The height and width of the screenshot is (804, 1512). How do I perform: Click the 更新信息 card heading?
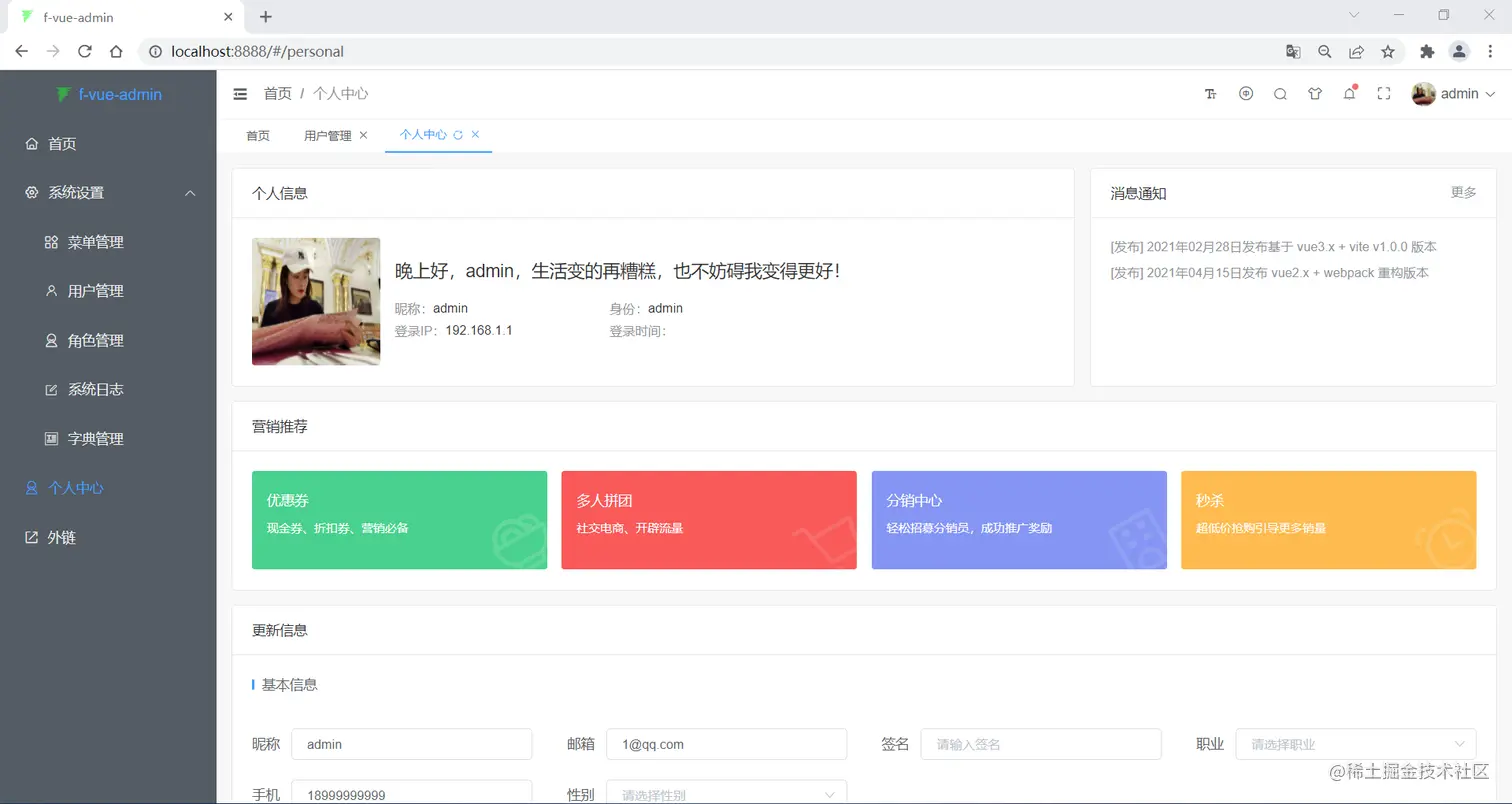tap(280, 631)
